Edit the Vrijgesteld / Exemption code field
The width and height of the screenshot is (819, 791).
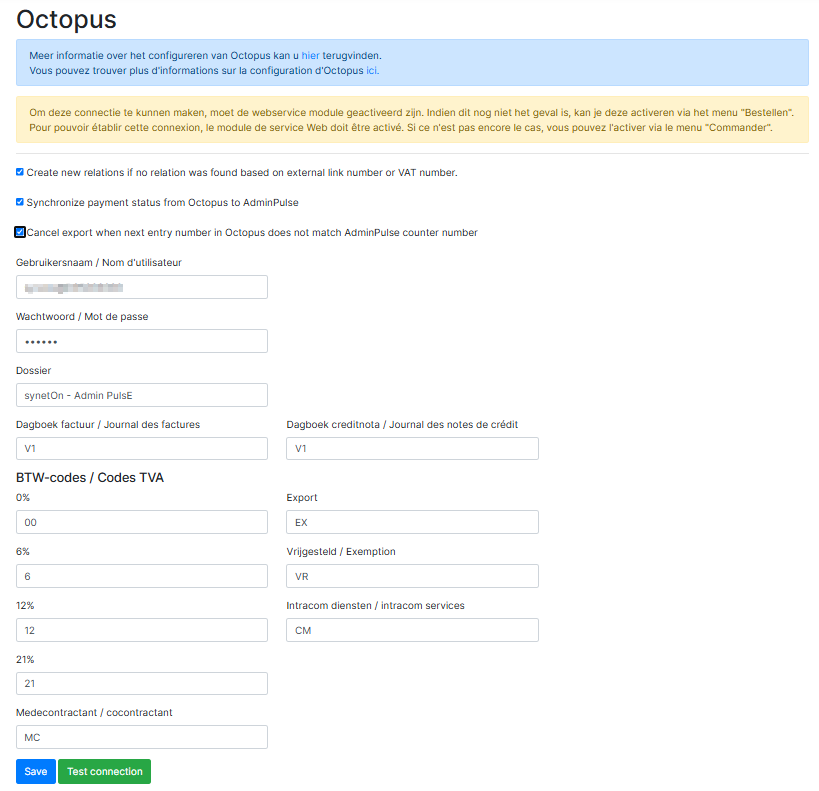pos(412,576)
